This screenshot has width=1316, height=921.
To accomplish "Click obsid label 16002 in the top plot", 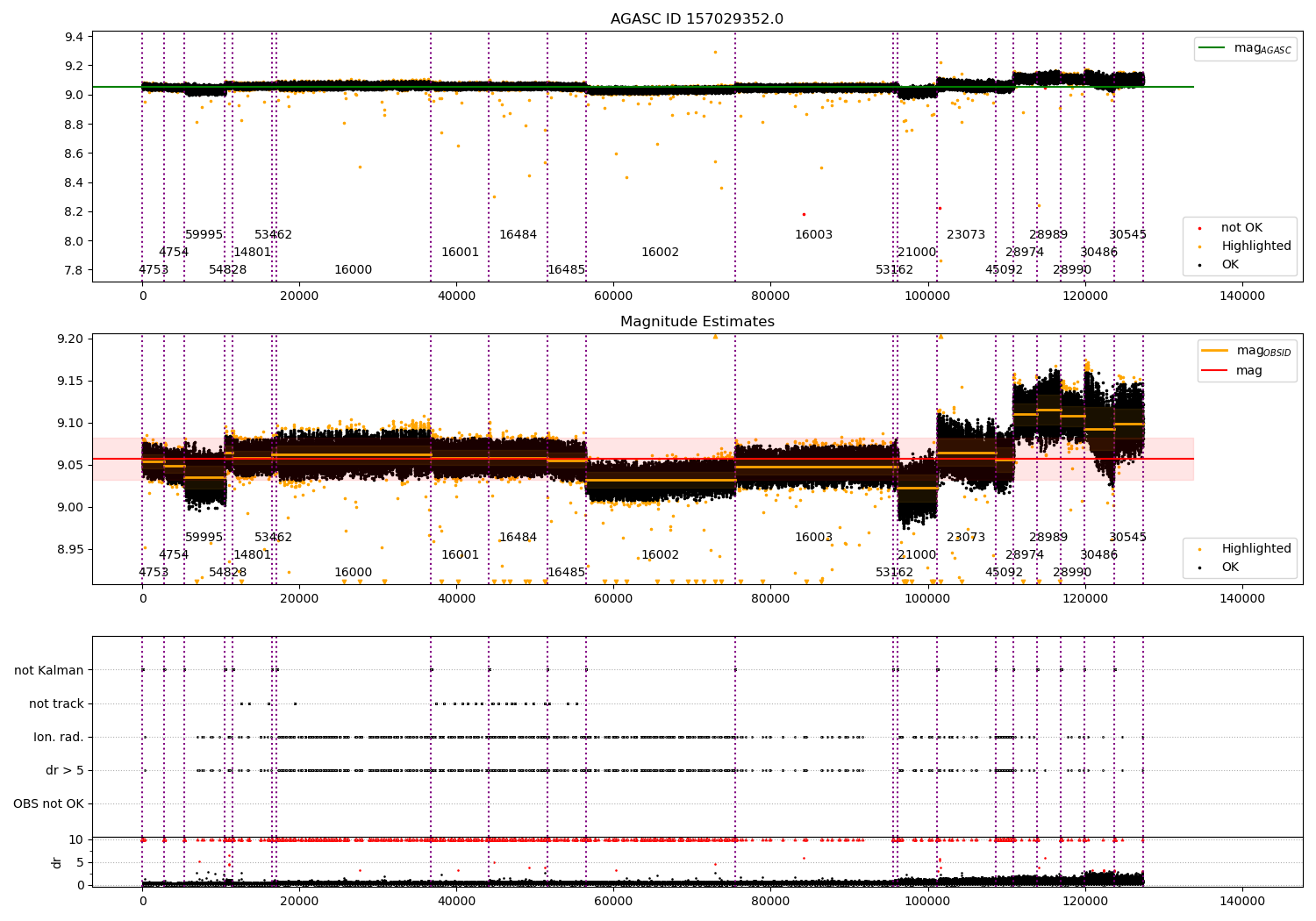I will coord(661,253).
